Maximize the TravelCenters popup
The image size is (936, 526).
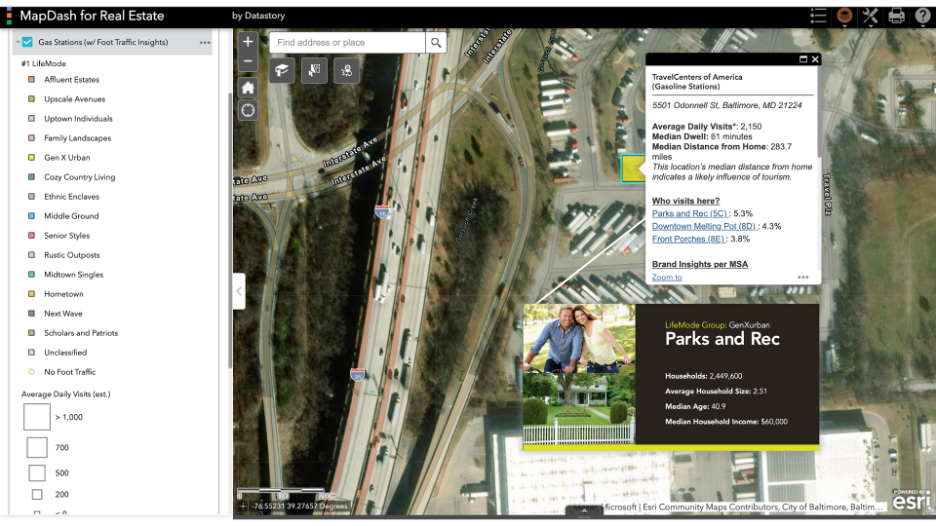(803, 59)
